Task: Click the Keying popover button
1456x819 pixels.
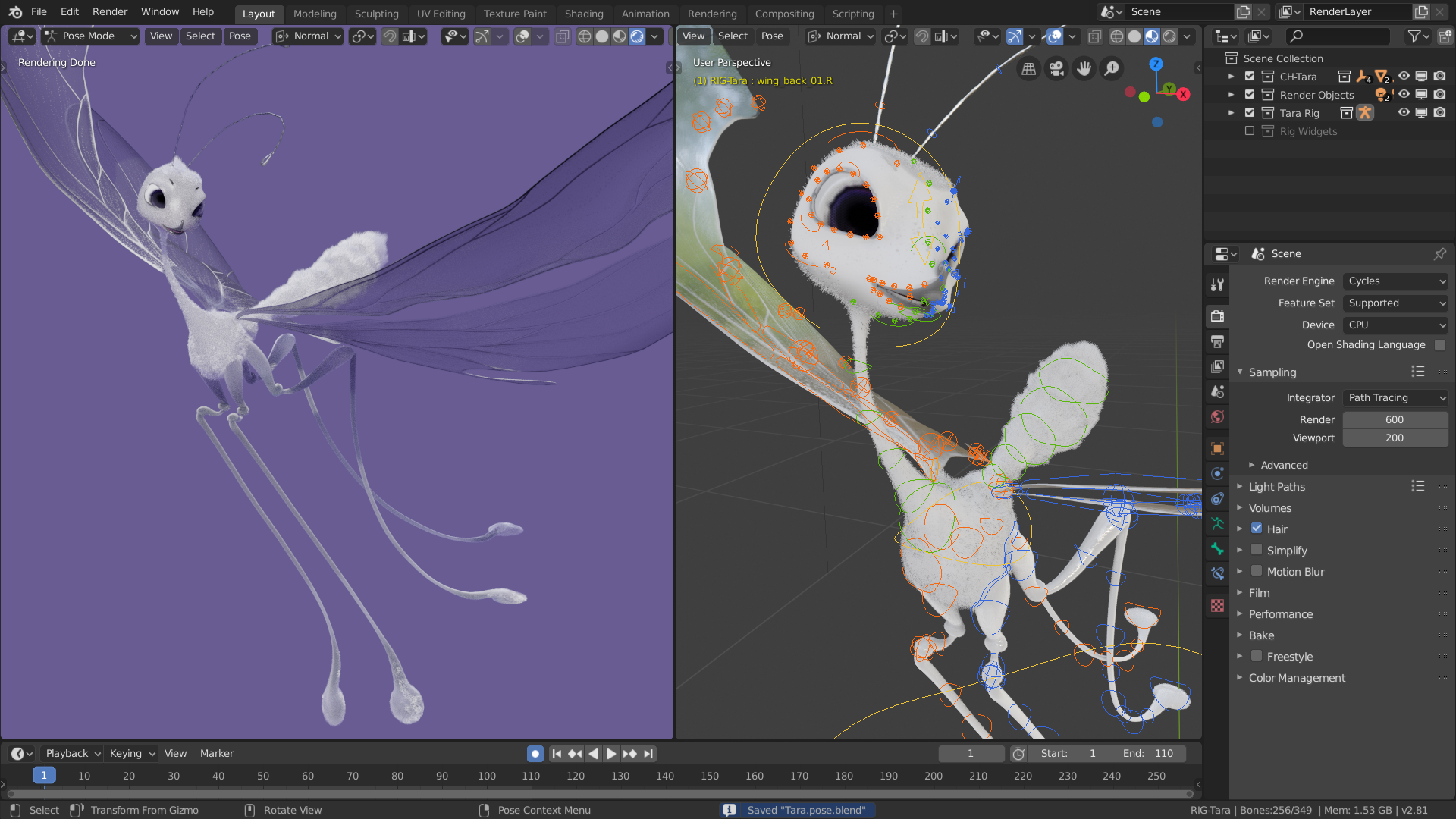Action: click(131, 753)
